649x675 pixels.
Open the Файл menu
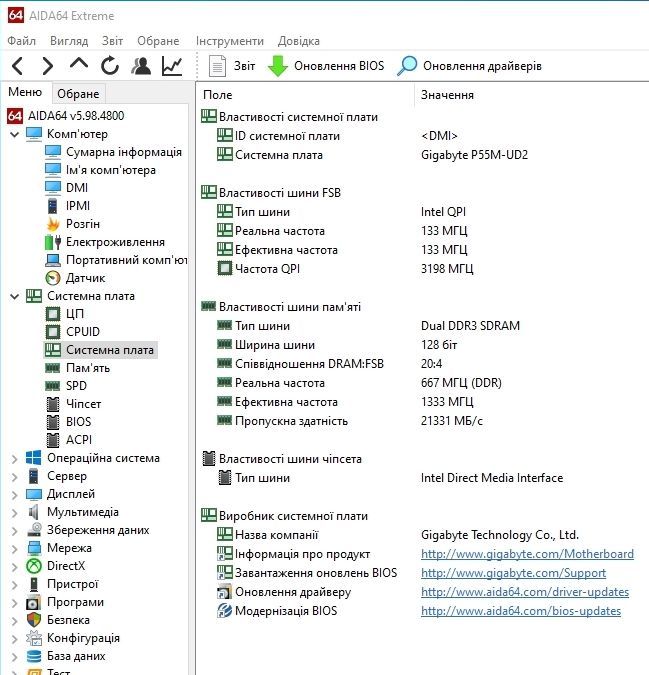point(22,41)
